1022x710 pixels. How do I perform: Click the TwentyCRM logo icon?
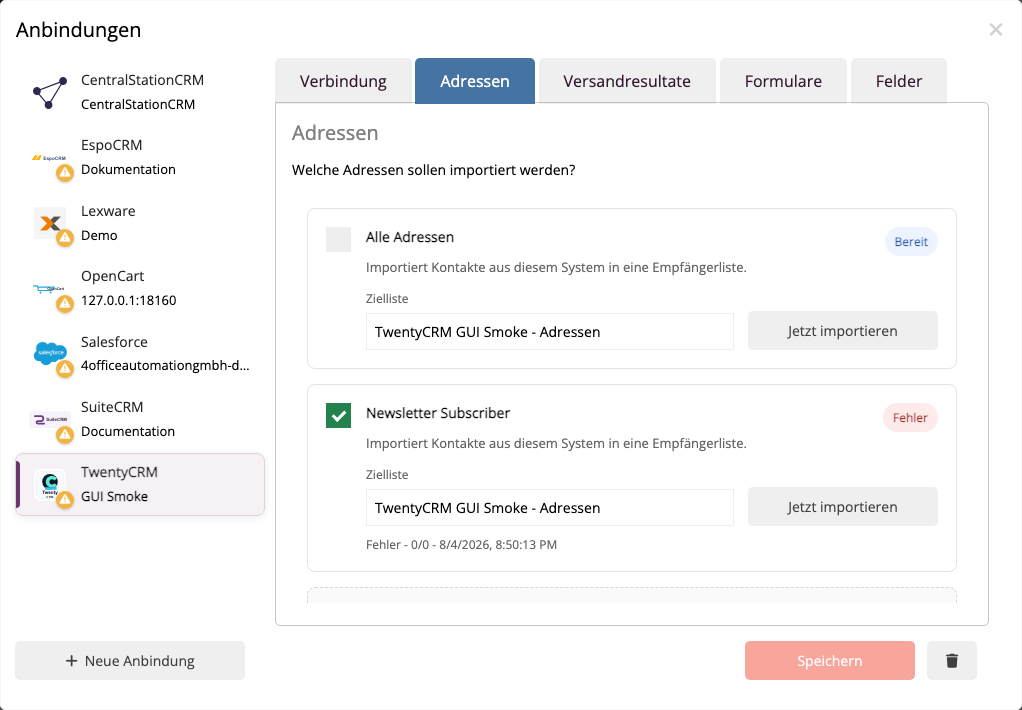tap(50, 484)
